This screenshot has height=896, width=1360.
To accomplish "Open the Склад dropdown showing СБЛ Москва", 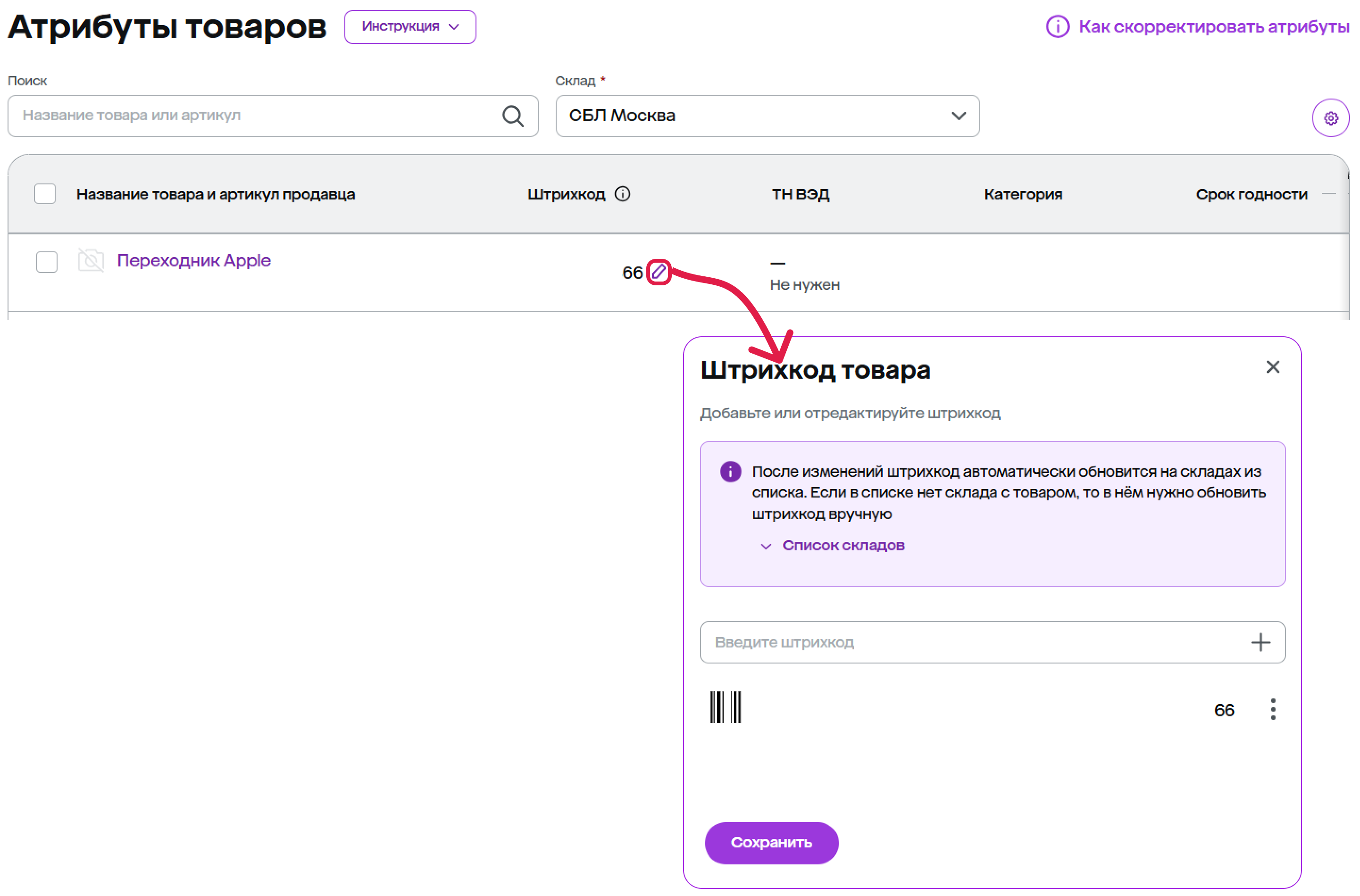I will tap(767, 116).
